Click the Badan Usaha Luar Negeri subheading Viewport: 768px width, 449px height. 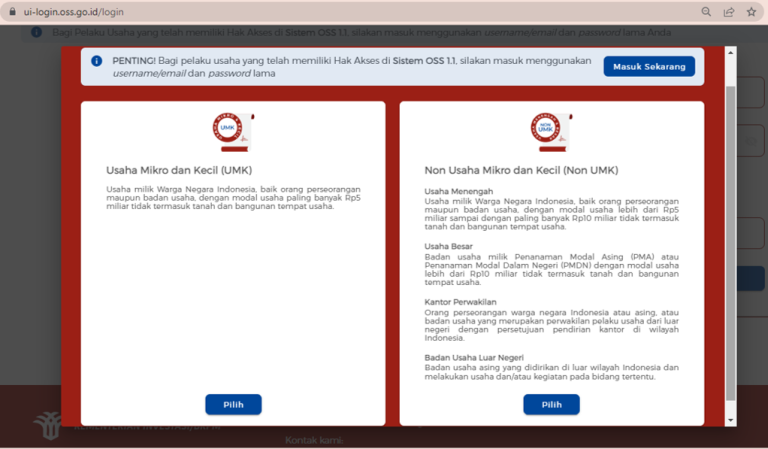click(473, 356)
